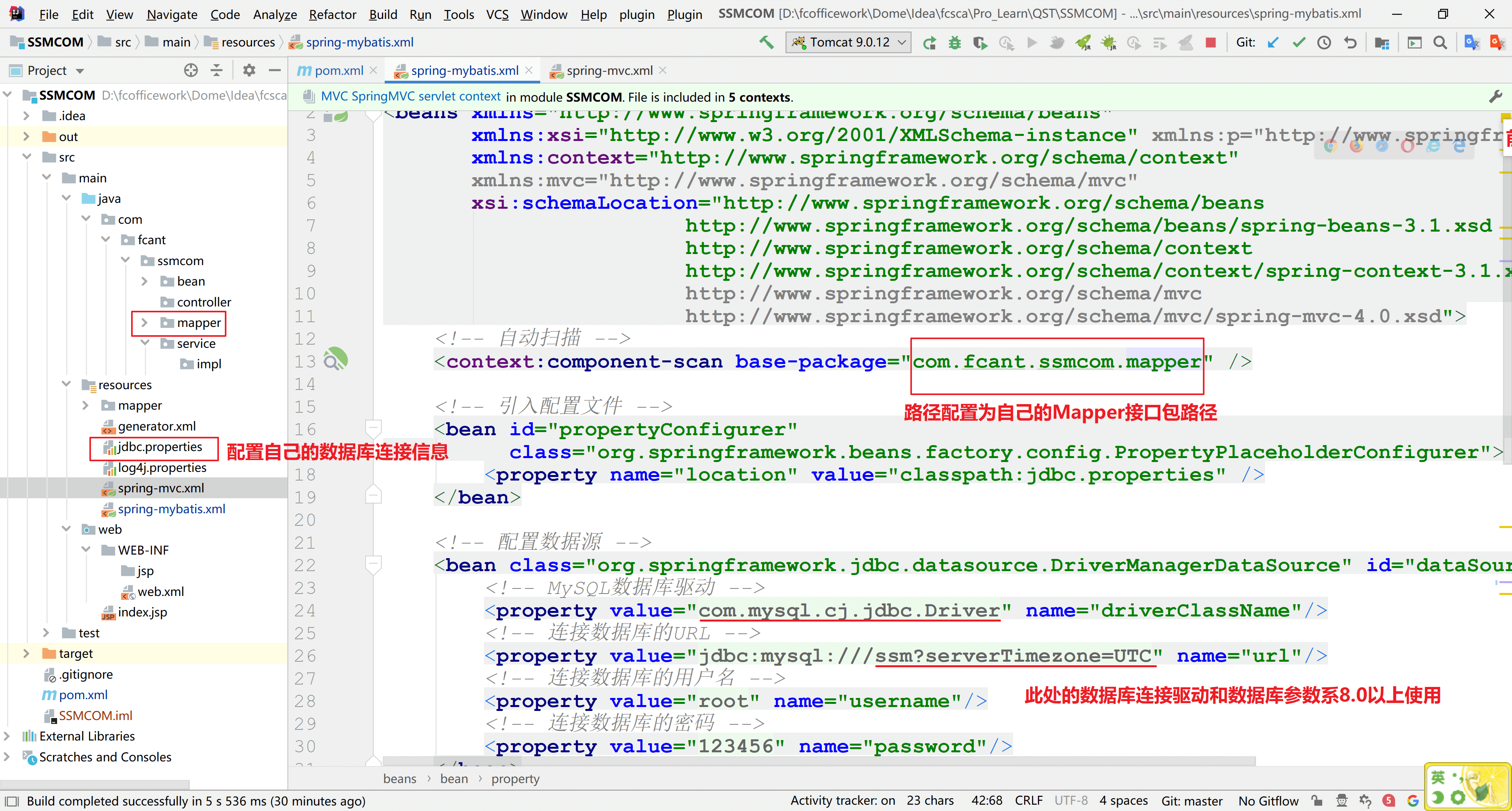Viewport: 1512px width, 811px height.
Task: Click MVC SpringMVC servlet context link
Action: [x=410, y=97]
